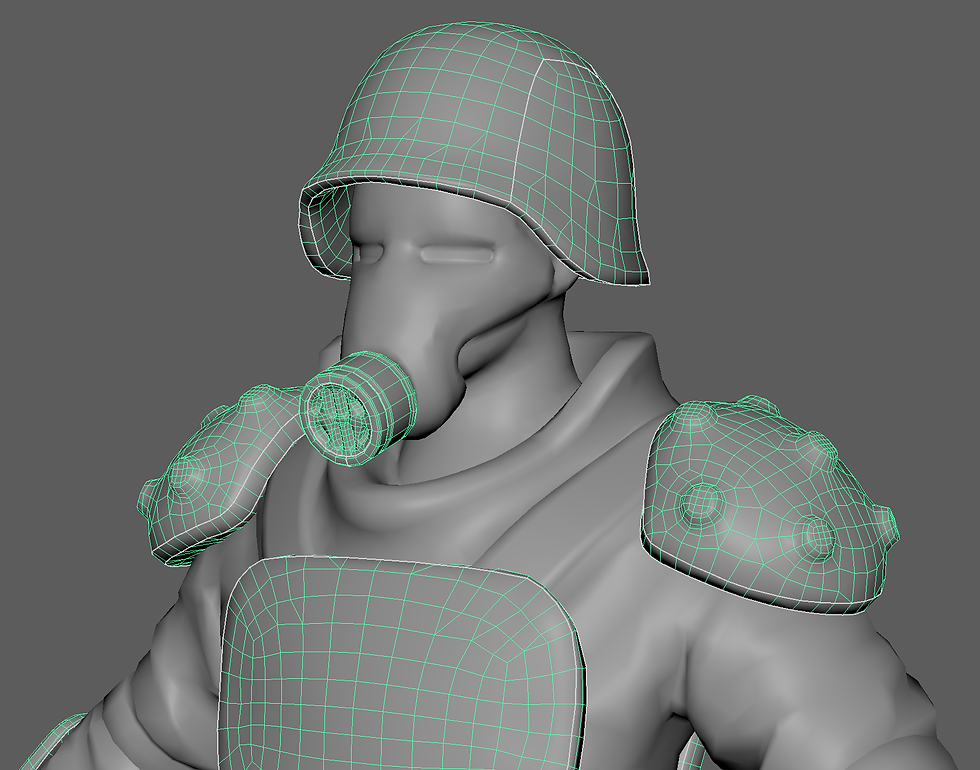
Task: Select the chest armor plate mesh
Action: (x=400, y=664)
